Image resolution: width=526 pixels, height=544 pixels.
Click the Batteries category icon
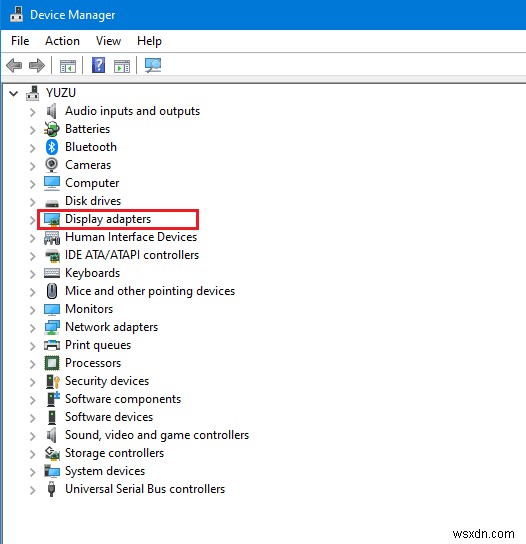pos(52,129)
